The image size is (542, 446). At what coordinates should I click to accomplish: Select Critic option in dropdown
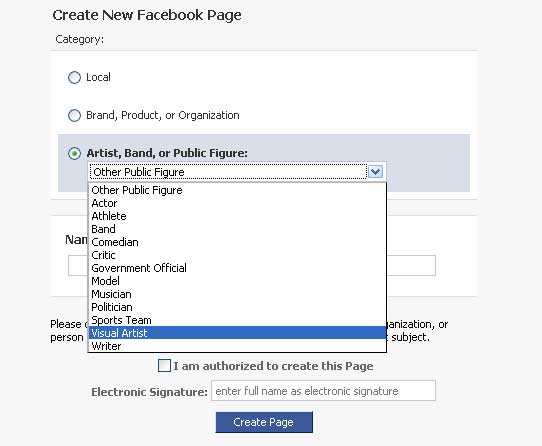(237, 255)
